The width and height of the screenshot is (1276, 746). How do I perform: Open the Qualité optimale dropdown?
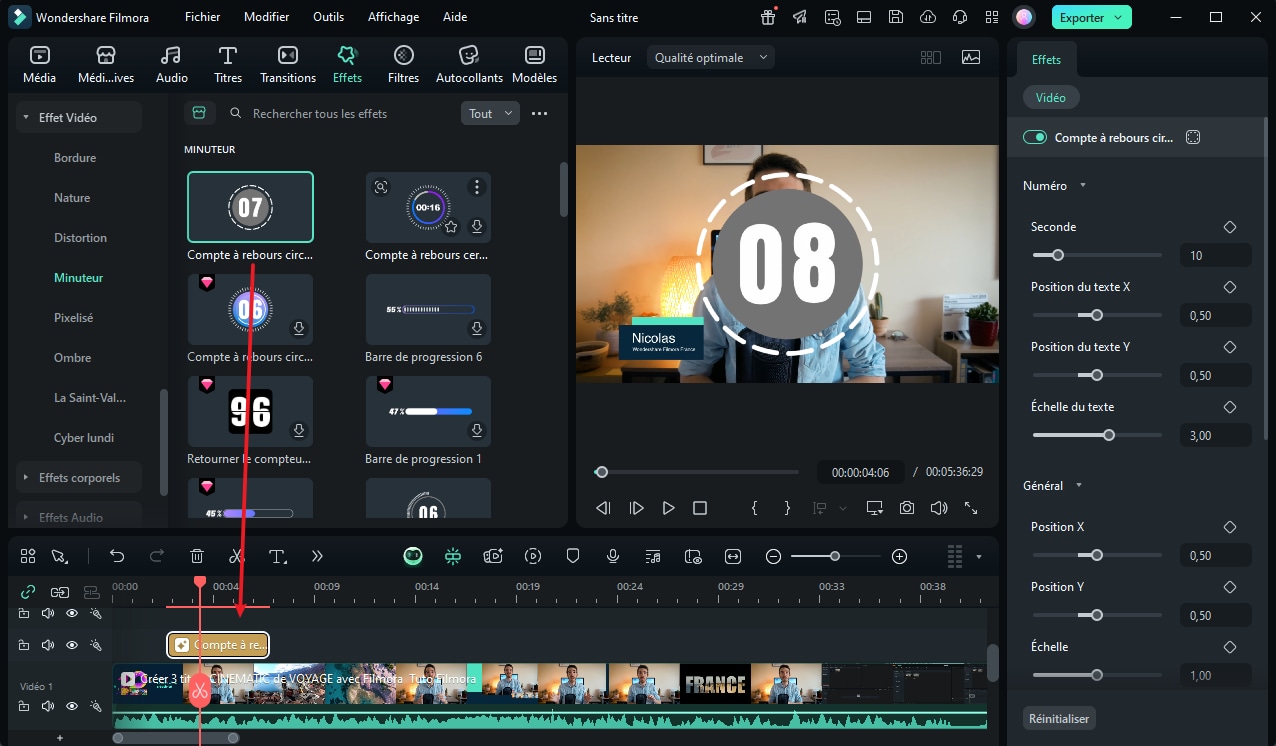[x=711, y=58]
